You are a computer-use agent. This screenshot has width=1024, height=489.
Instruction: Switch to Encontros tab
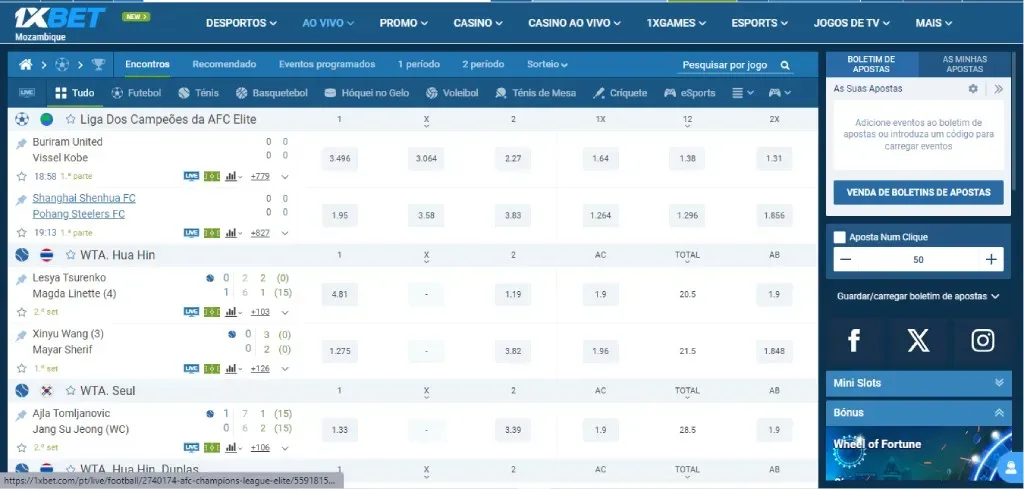(148, 65)
